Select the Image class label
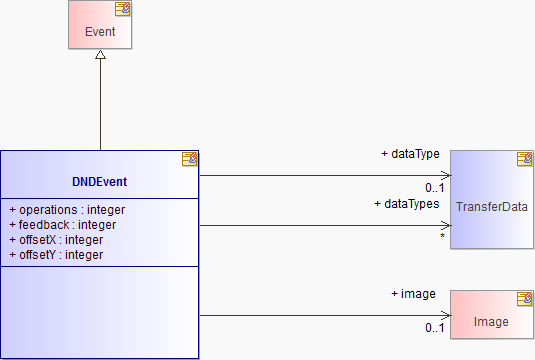 point(491,322)
